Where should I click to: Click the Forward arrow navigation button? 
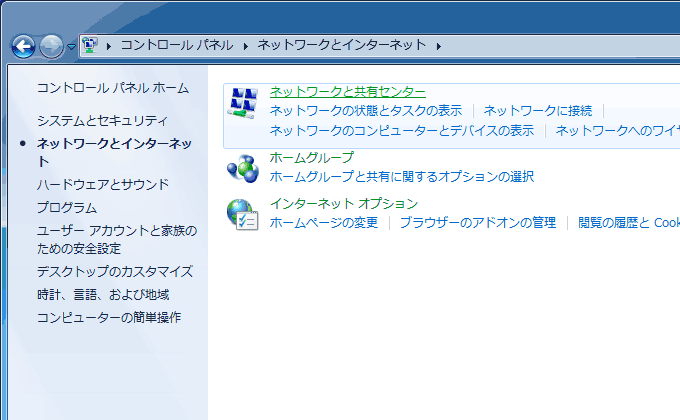pos(51,46)
